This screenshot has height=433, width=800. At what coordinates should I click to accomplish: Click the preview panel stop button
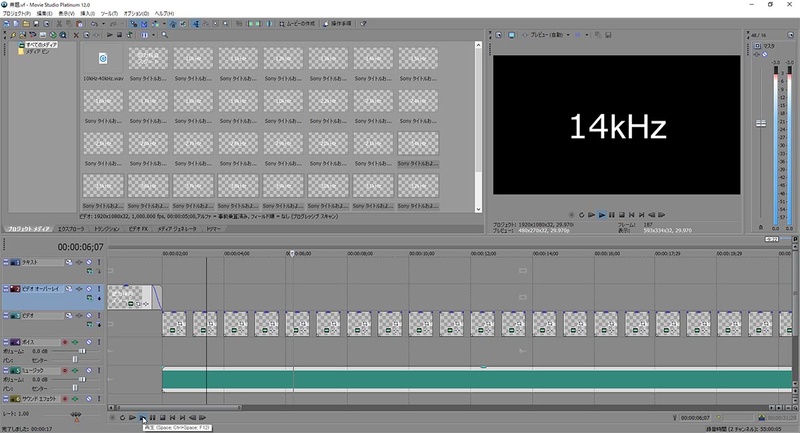621,215
